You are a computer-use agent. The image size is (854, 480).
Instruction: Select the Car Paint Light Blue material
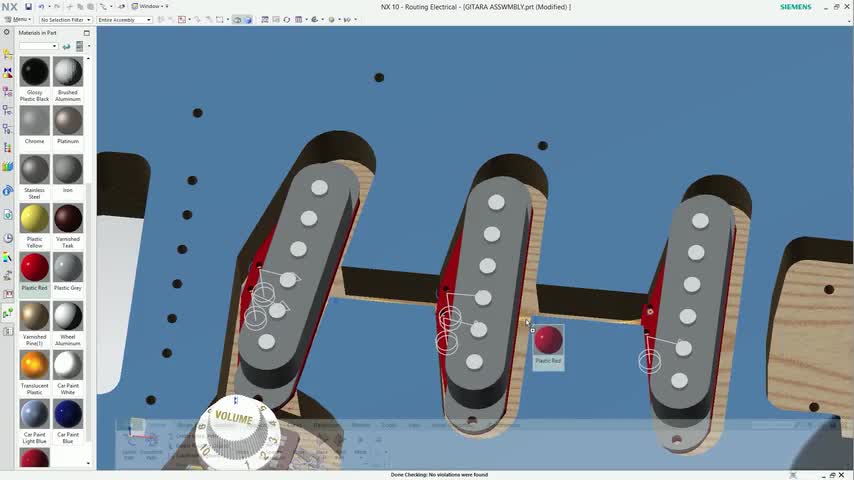pos(34,422)
